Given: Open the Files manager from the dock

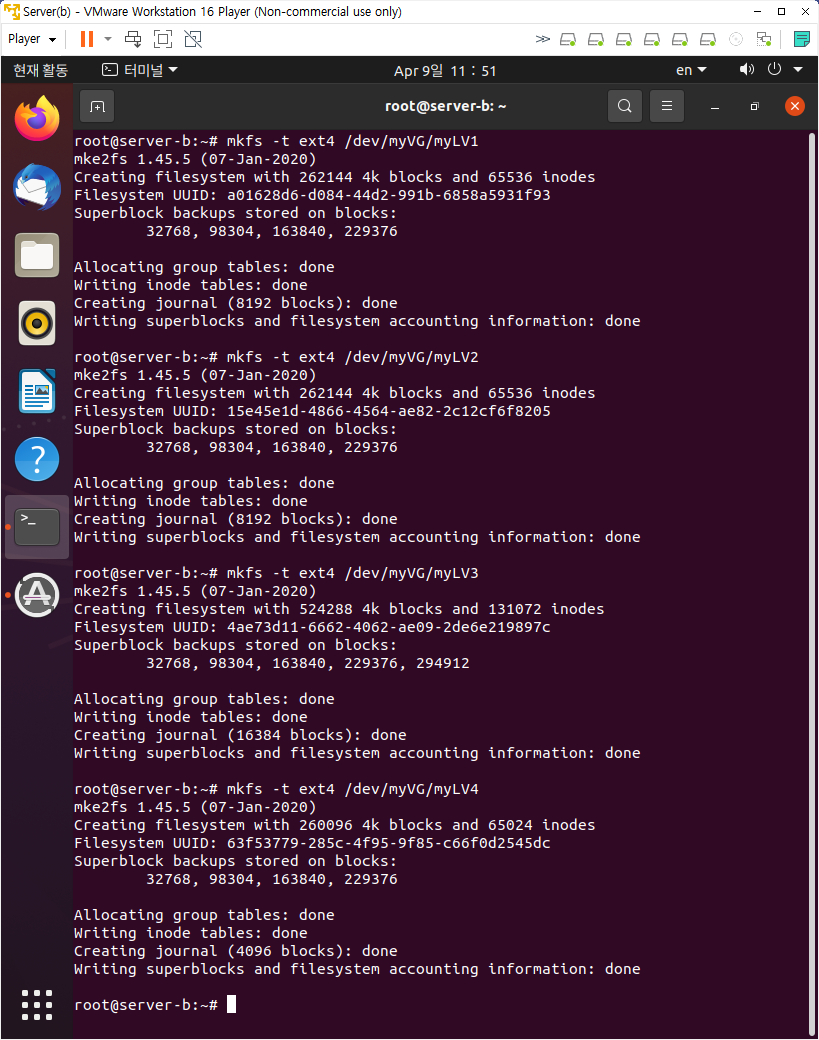Looking at the screenshot, I should (x=37, y=255).
